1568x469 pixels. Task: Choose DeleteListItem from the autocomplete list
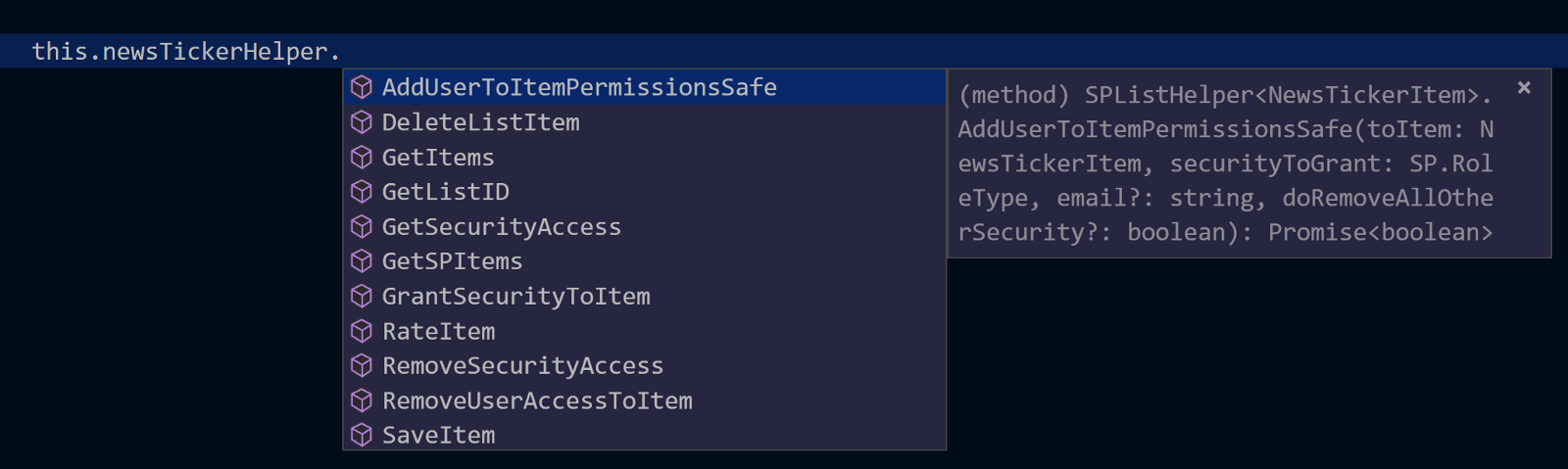pyautogui.click(x=480, y=122)
